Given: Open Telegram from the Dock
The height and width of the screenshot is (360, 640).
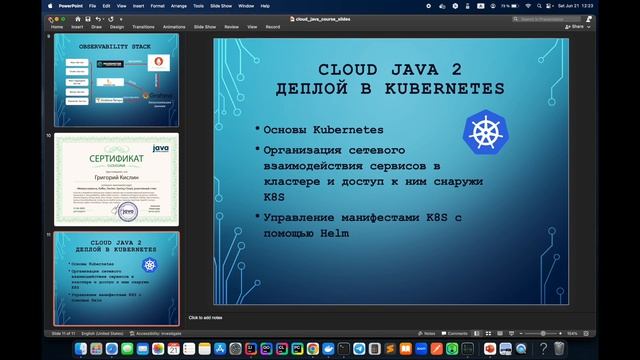Looking at the screenshot, I should 359,349.
